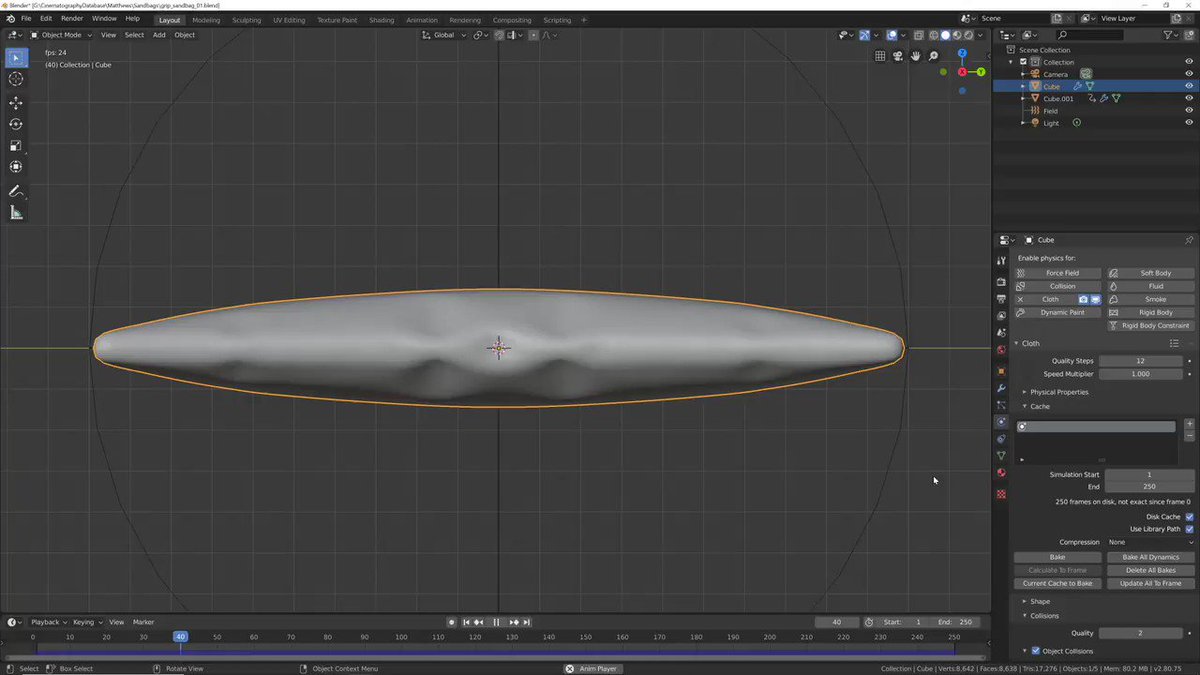Open the Object Mode dropdown
Viewport: 1200px width, 675px height.
point(61,35)
